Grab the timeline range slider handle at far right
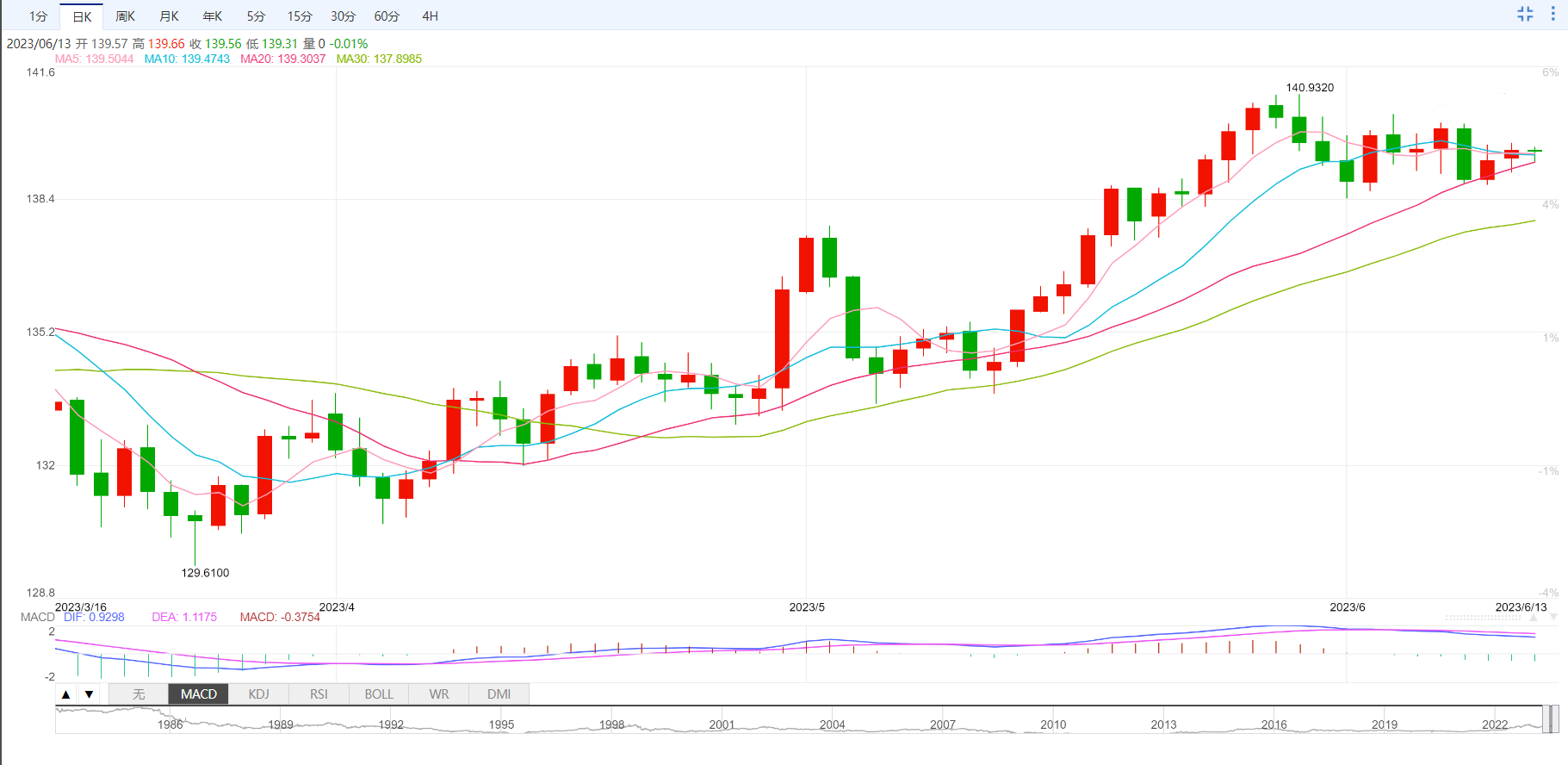 pos(1555,719)
